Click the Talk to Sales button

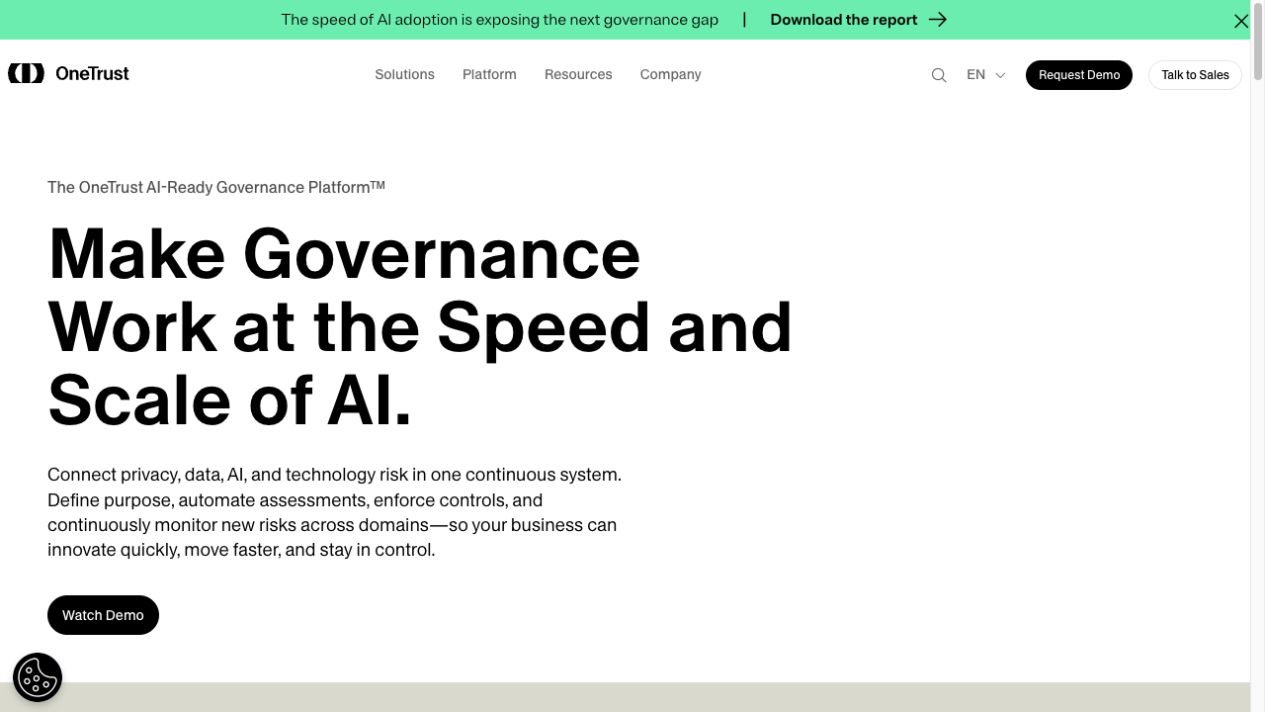pyautogui.click(x=1195, y=75)
